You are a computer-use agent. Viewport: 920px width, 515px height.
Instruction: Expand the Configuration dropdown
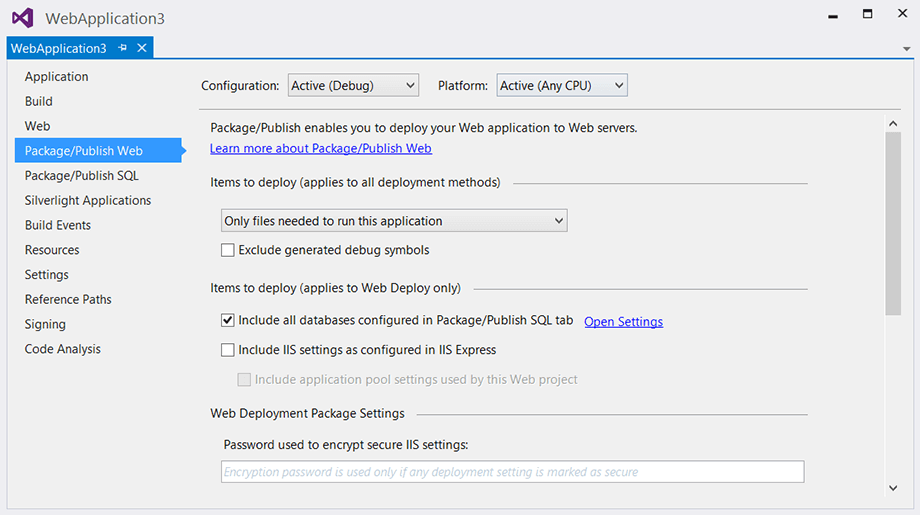click(353, 86)
